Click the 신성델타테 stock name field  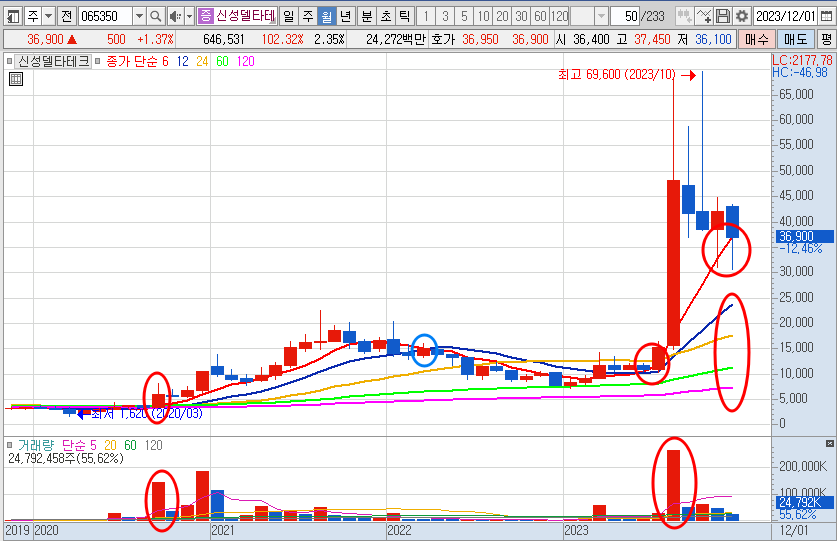[246, 17]
